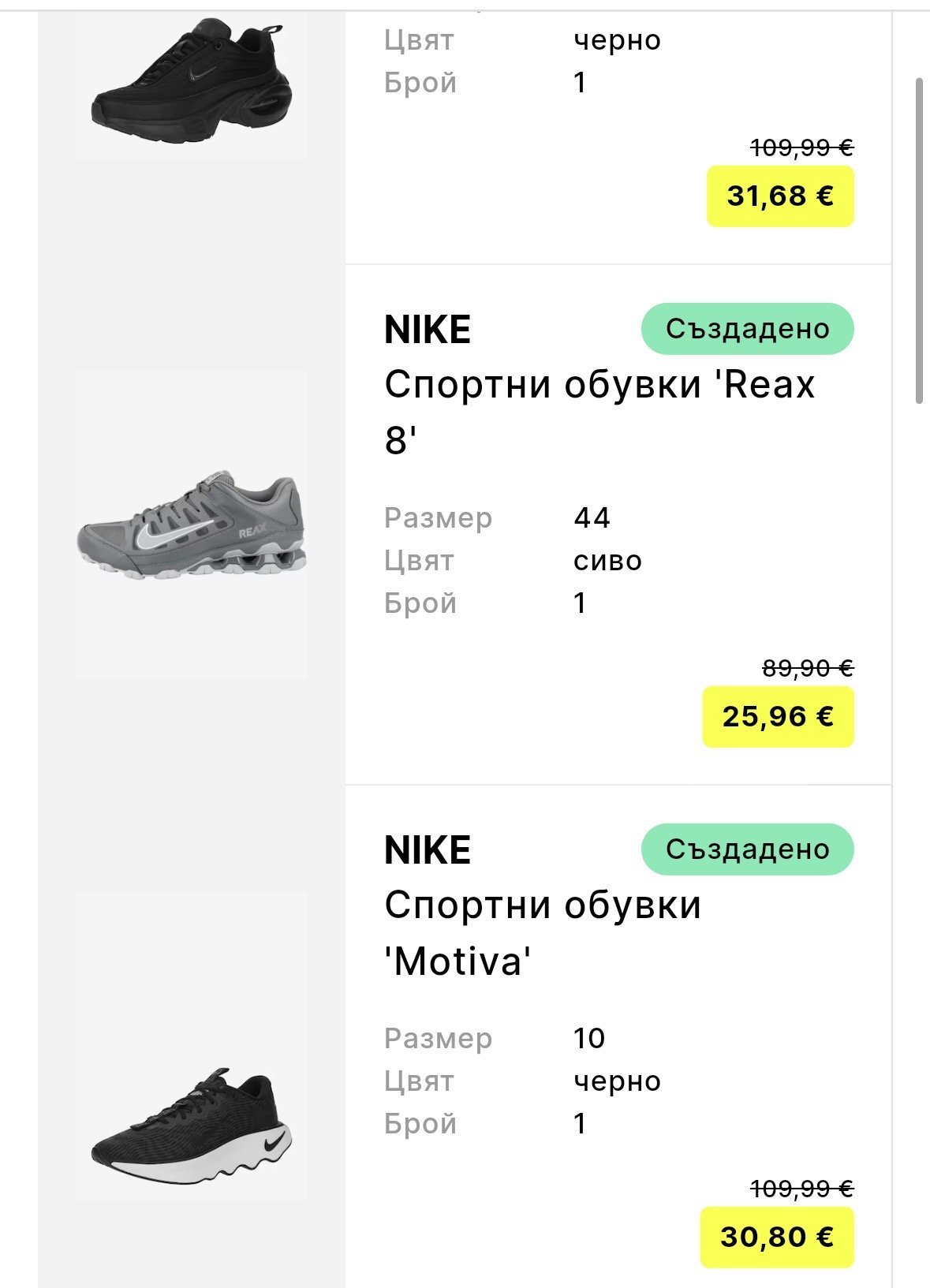Click the size value 44 for Reax 8
This screenshot has height=1288, width=930.
(x=592, y=518)
